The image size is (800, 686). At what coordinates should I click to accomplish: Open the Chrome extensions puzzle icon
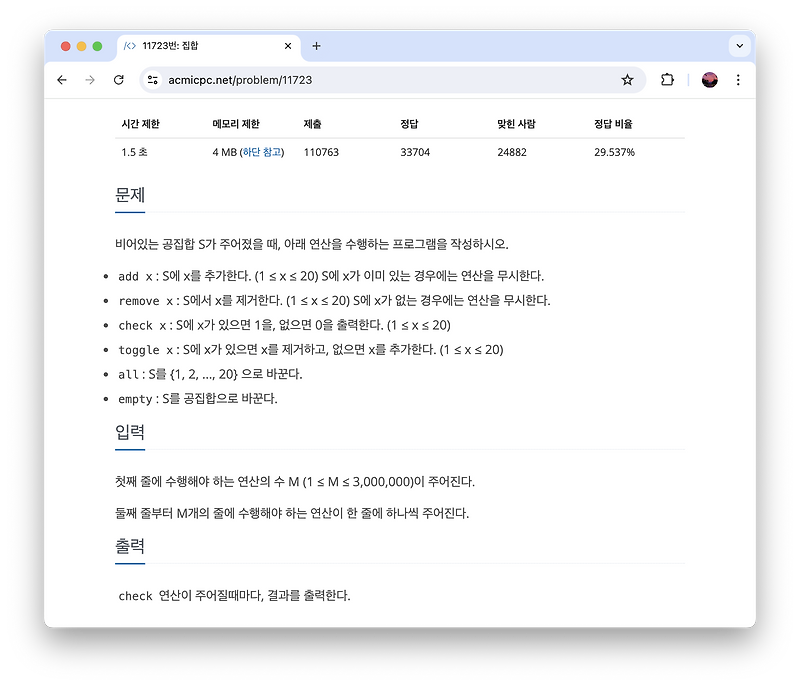[x=667, y=81]
